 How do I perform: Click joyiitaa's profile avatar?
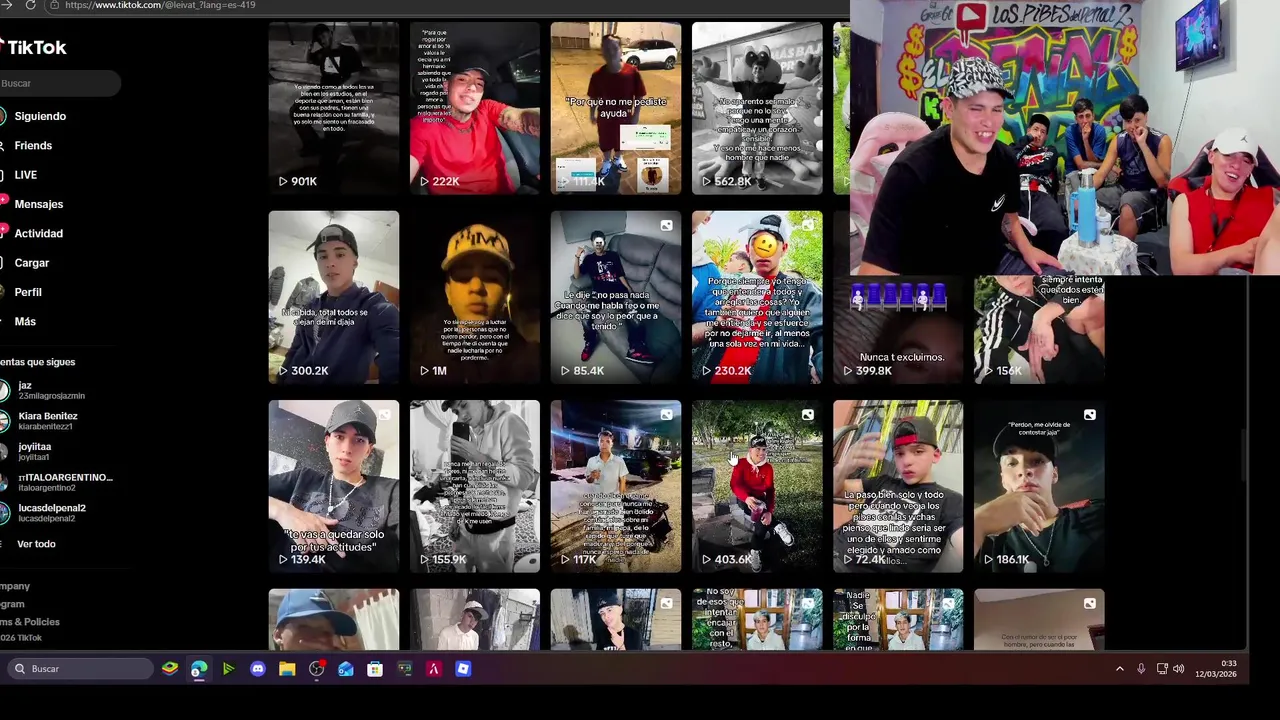point(5,452)
